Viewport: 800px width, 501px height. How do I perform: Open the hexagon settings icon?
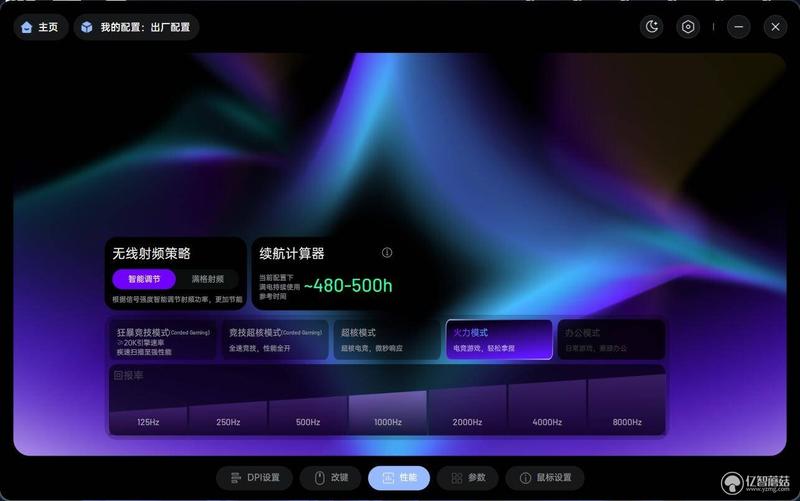point(688,27)
